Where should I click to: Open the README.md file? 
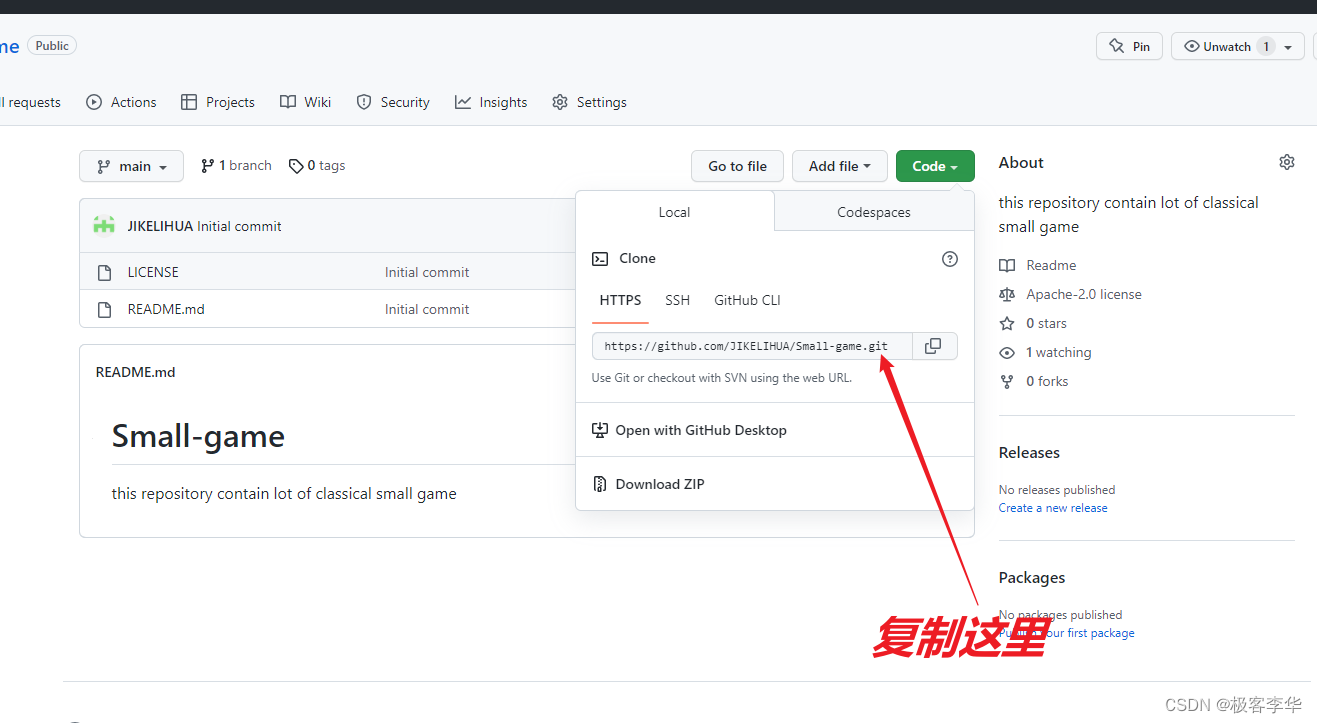tap(166, 309)
